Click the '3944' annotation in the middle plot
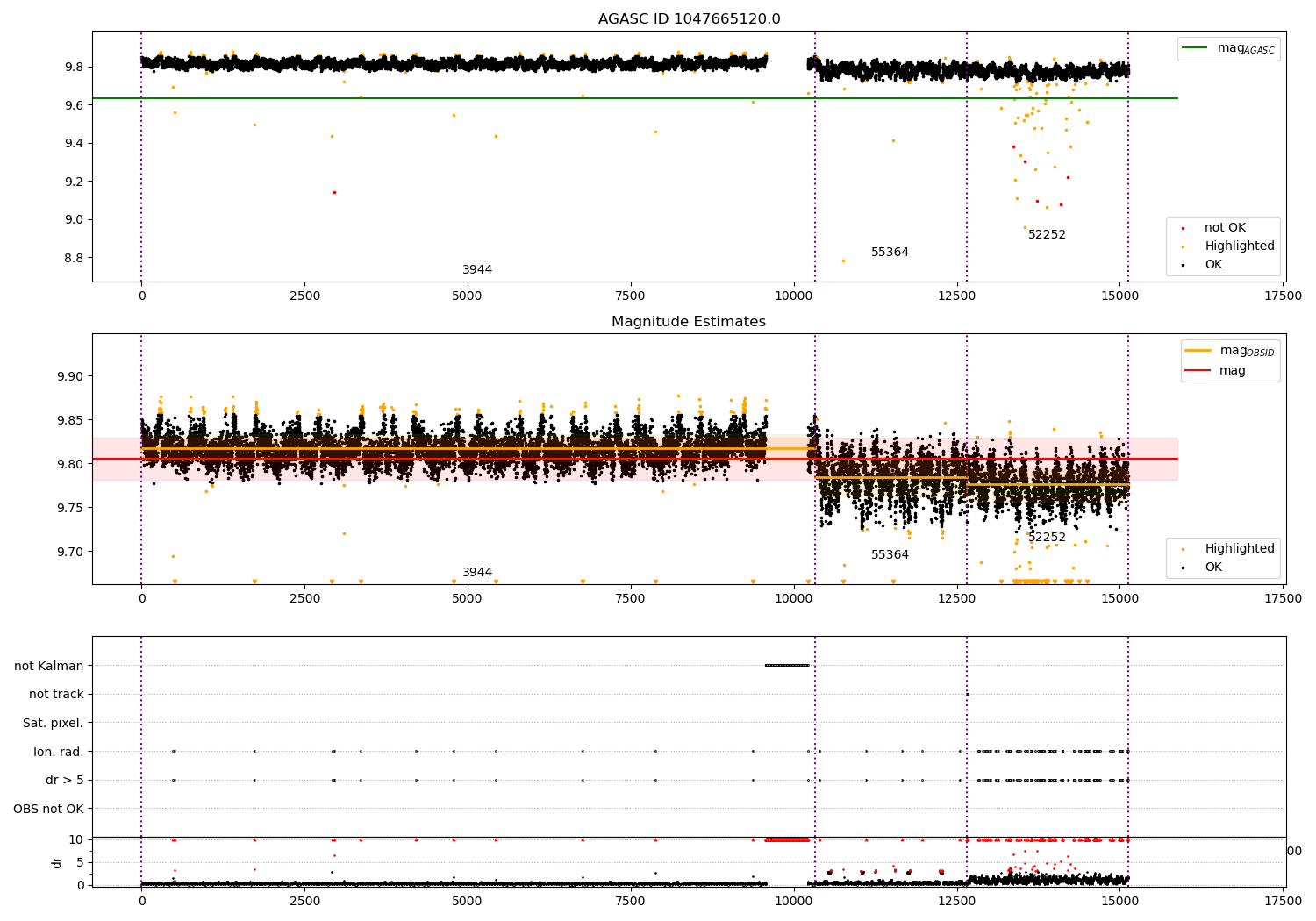This screenshot has height=921, width=1316. tap(477, 573)
